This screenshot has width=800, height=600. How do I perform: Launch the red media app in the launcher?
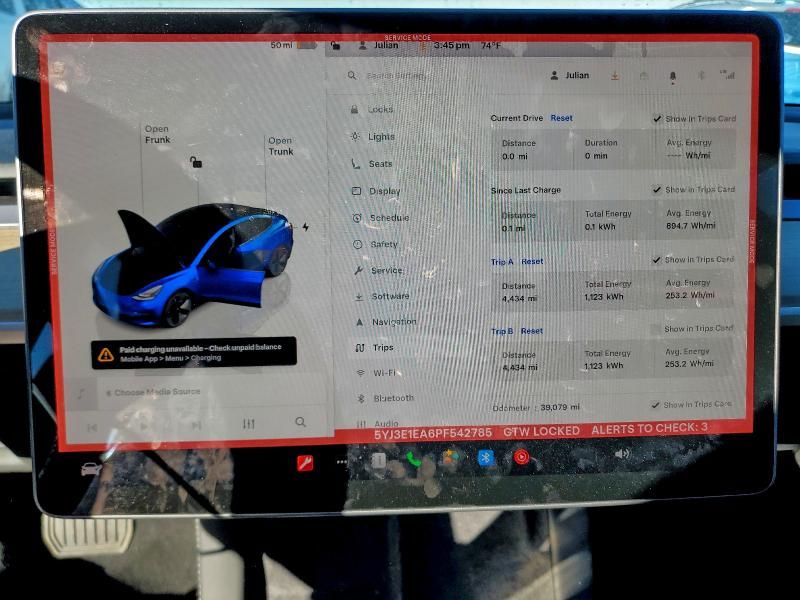pos(522,457)
